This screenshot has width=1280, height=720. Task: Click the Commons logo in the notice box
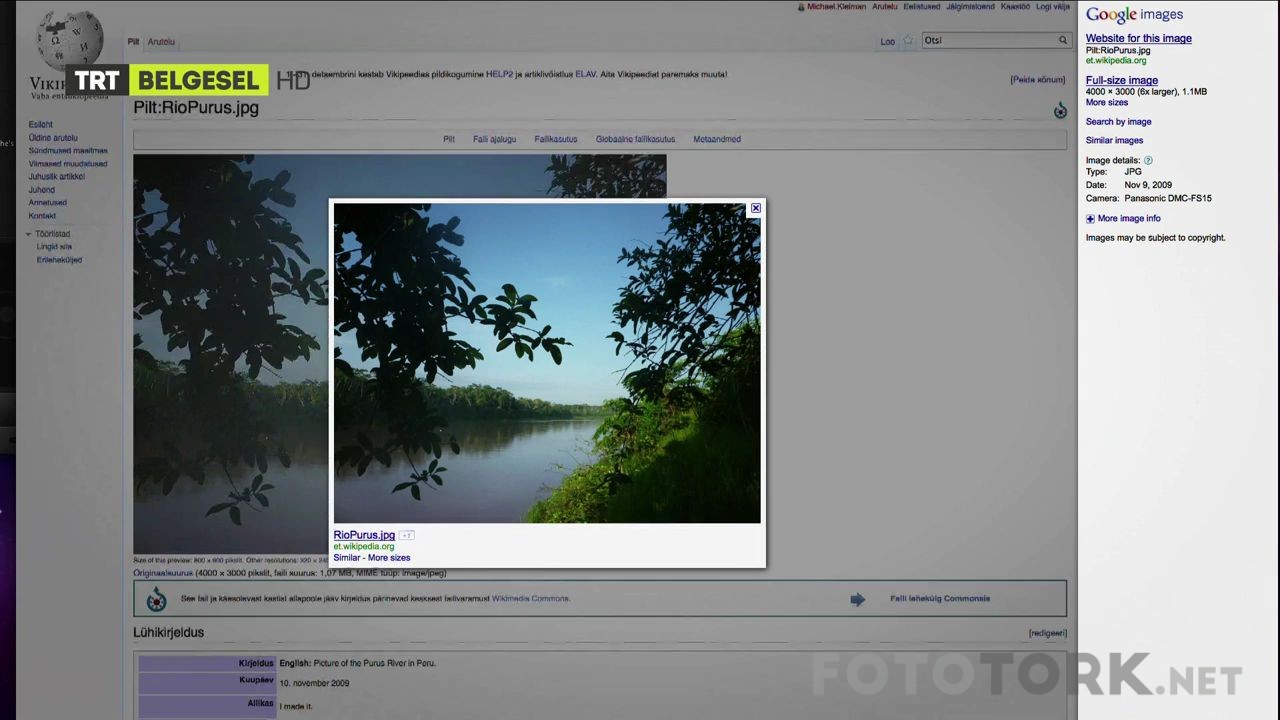pos(157,599)
